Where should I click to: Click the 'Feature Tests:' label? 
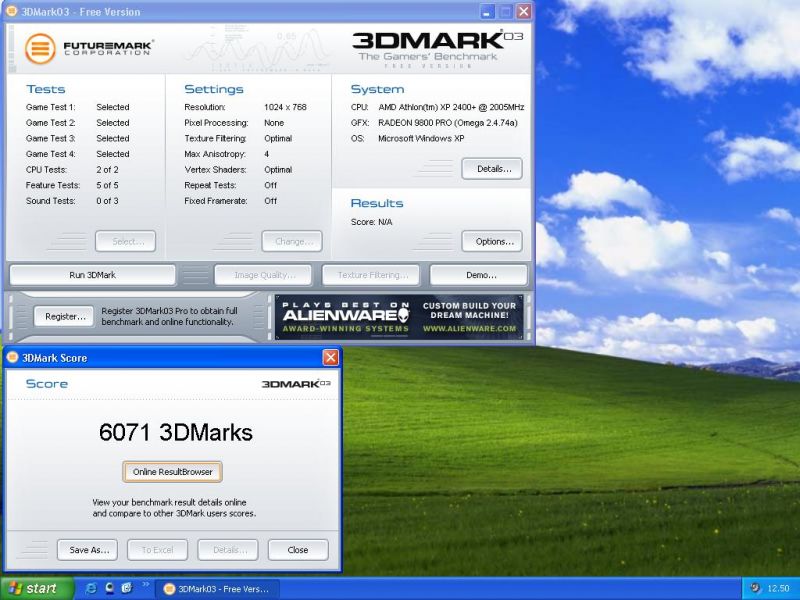coord(53,185)
